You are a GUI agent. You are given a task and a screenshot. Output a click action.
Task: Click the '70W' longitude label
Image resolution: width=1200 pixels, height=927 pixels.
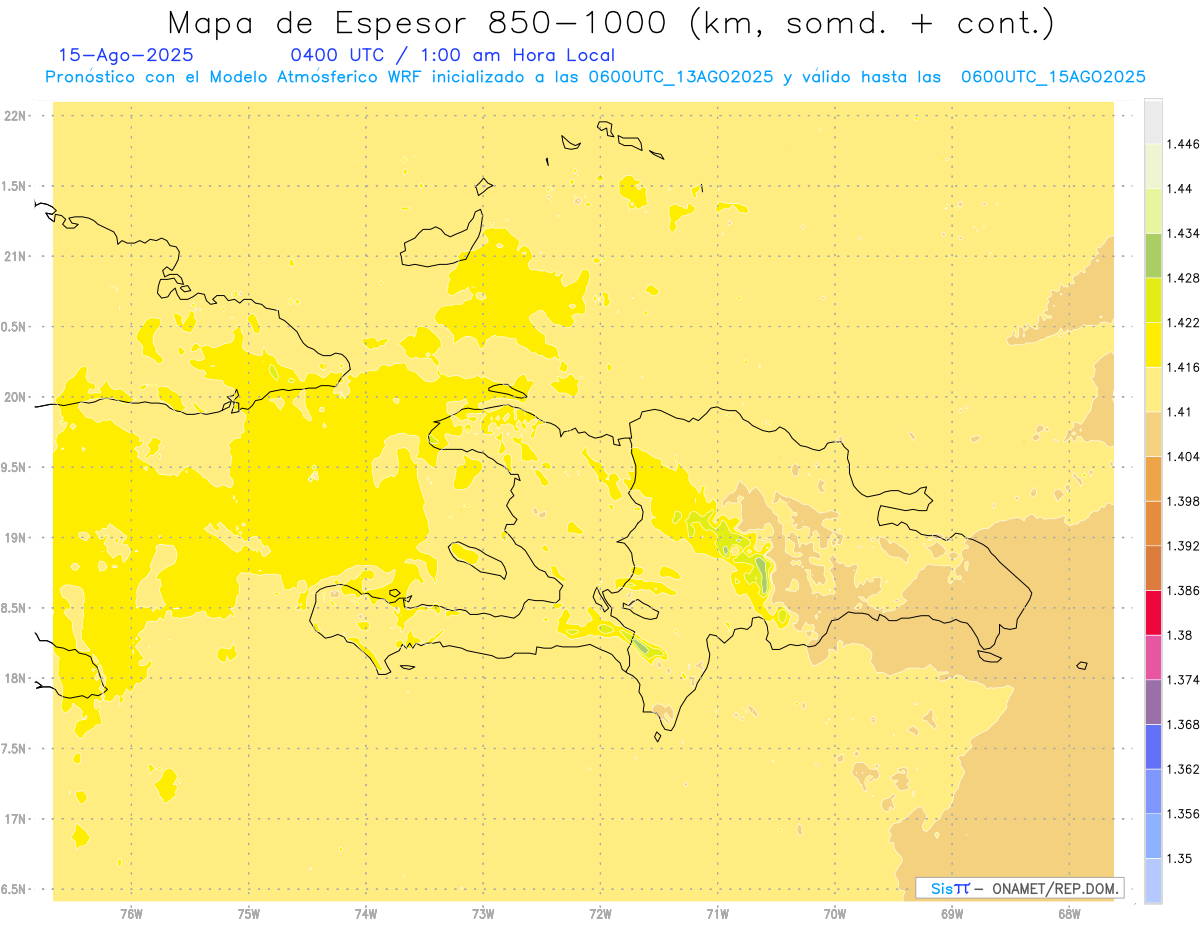pyautogui.click(x=835, y=913)
